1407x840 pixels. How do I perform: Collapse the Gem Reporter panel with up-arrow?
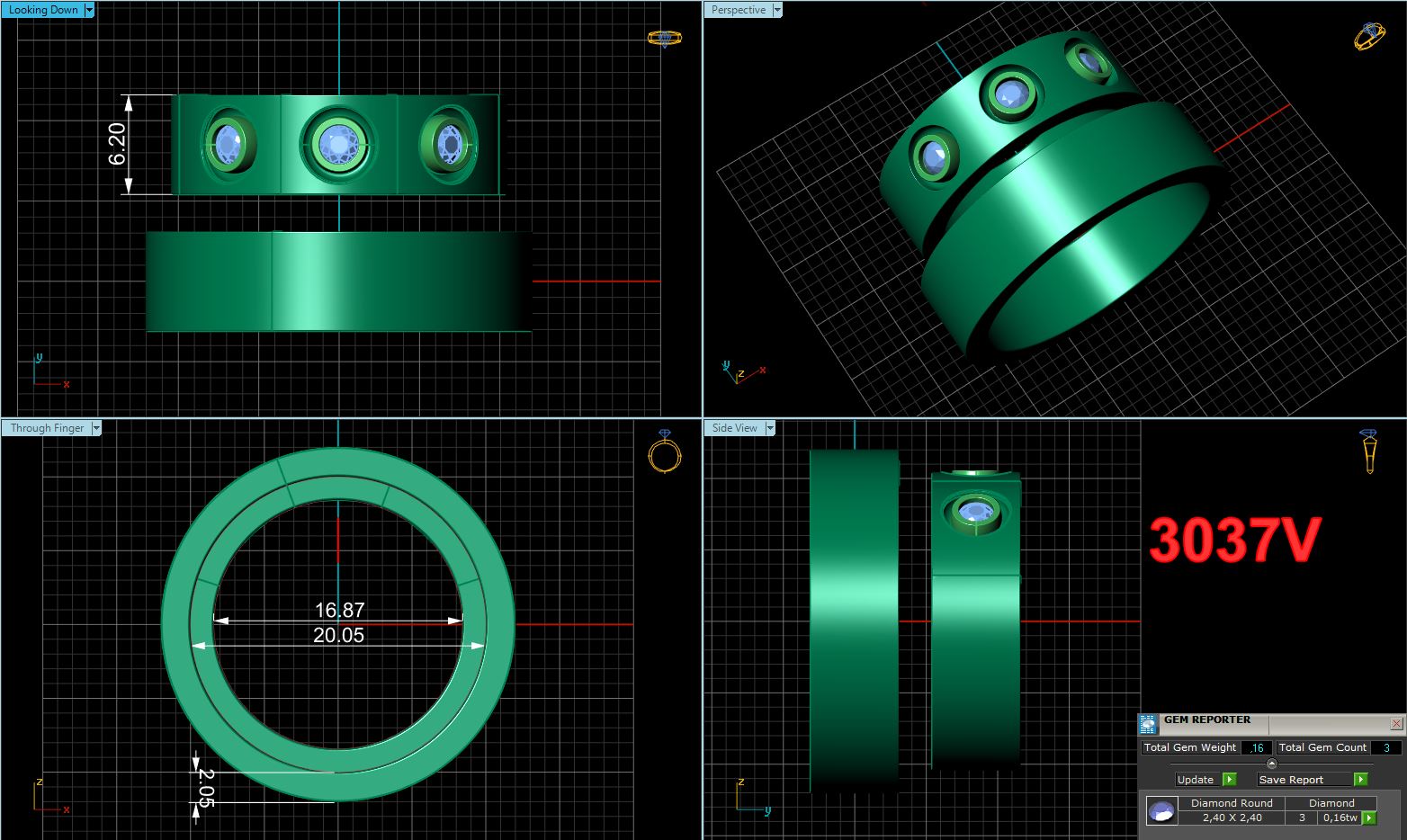coord(1271,764)
